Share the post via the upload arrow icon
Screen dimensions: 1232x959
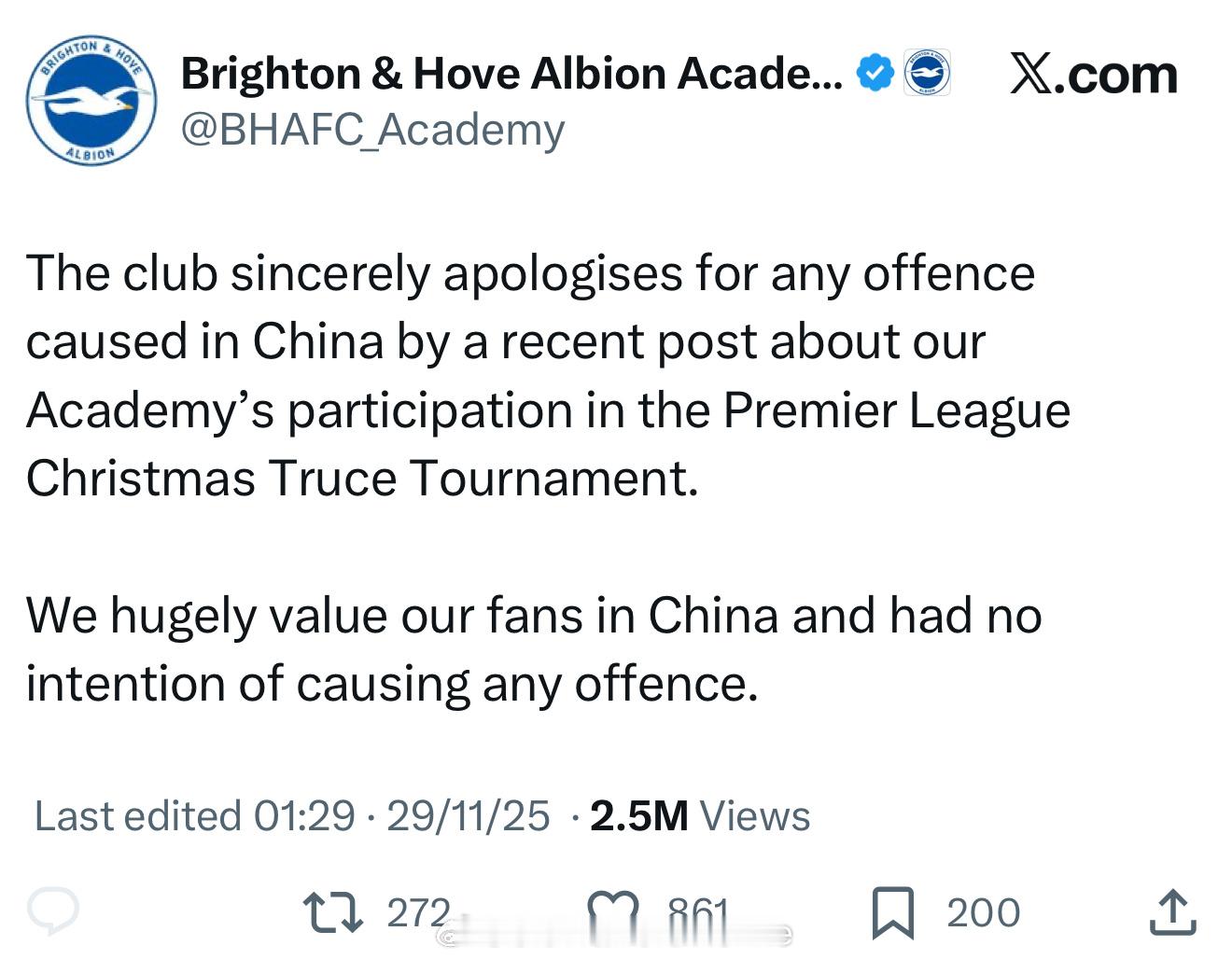pyautogui.click(x=1172, y=912)
